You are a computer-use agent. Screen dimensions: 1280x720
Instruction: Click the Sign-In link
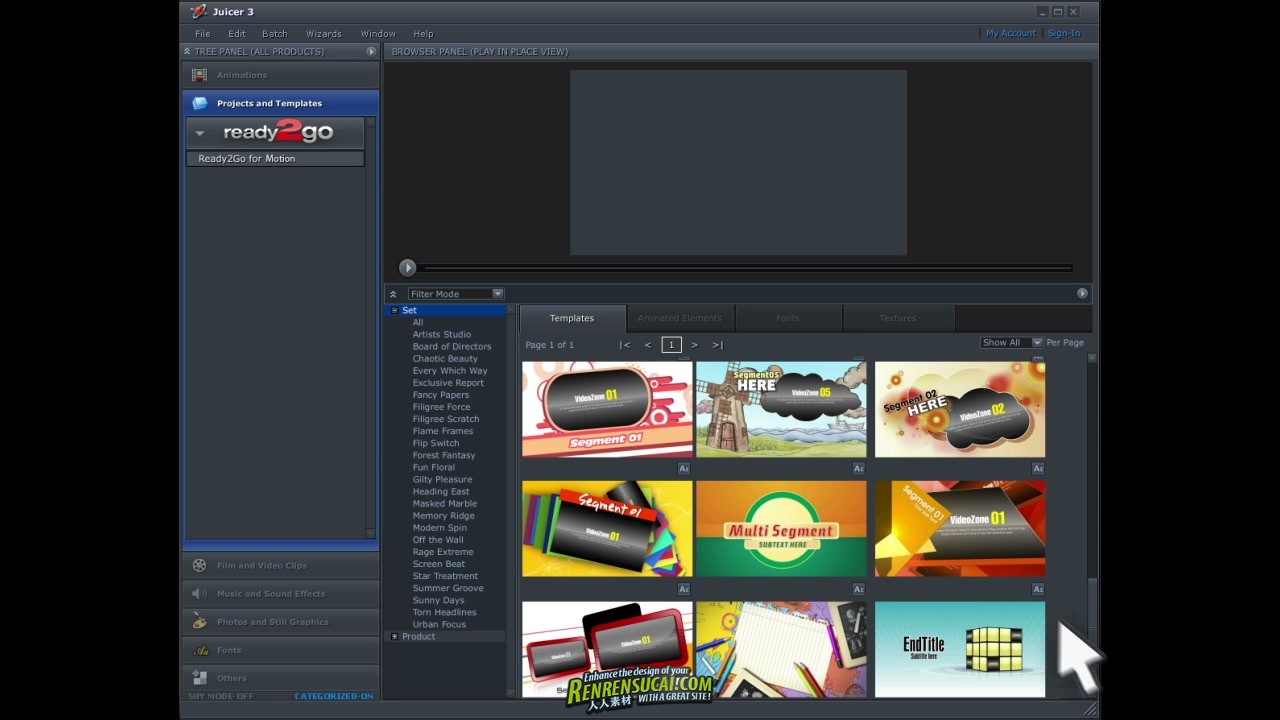pyautogui.click(x=1064, y=33)
